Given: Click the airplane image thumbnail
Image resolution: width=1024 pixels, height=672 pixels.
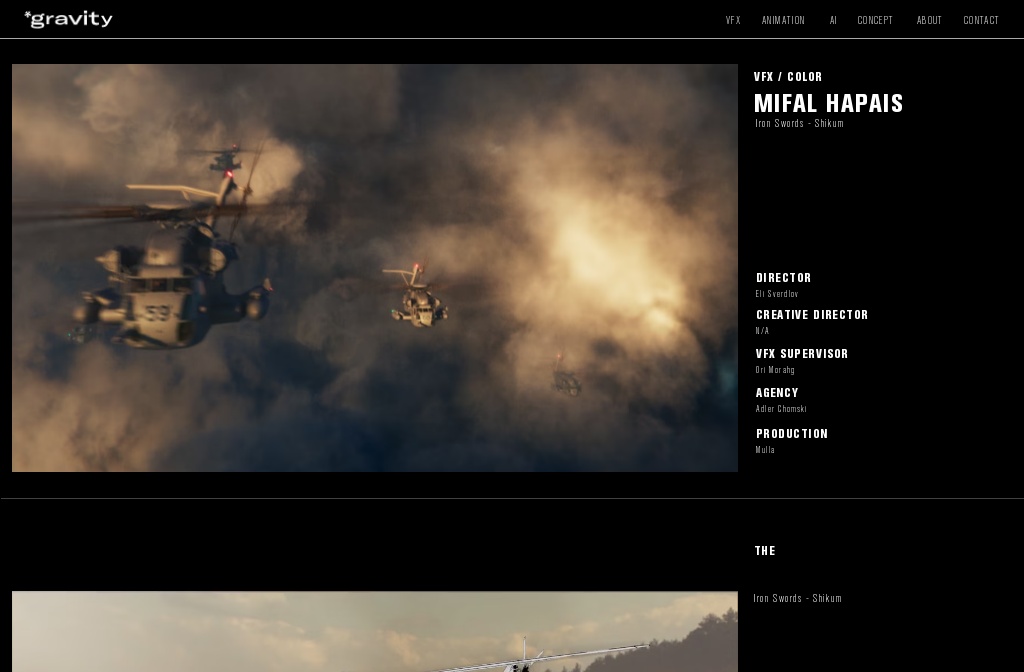Looking at the screenshot, I should [375, 632].
